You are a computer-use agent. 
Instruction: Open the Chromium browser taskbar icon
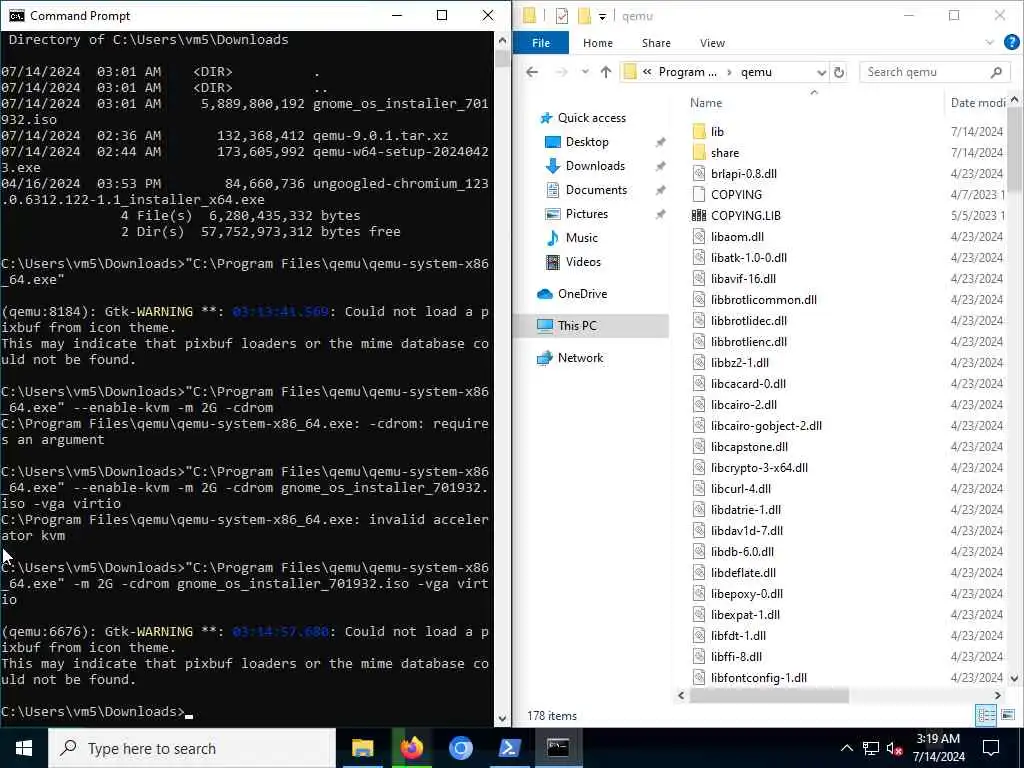click(460, 748)
